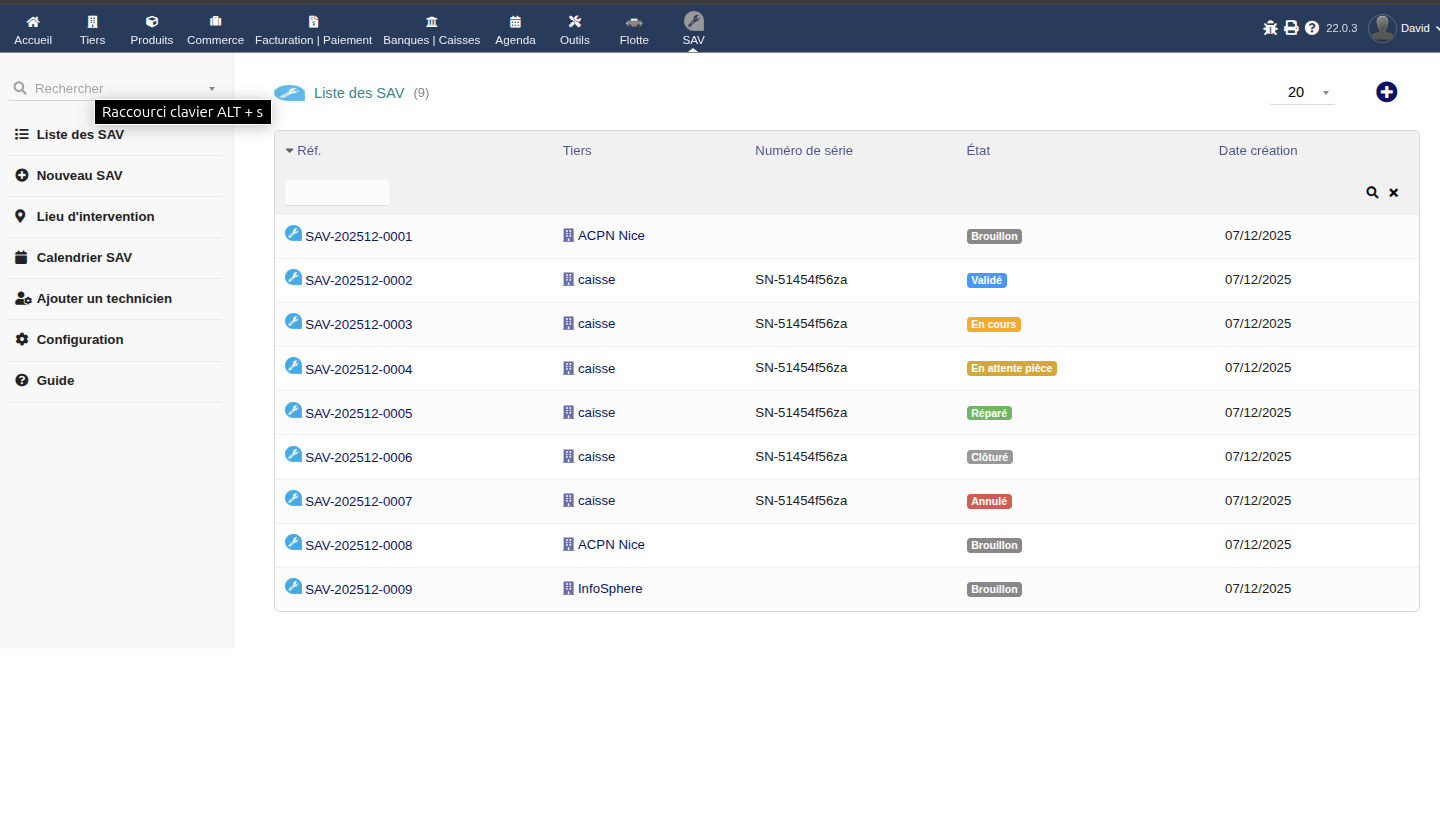This screenshot has height=825, width=1440.
Task: Click the bug report icon in top bar
Action: 1270,28
